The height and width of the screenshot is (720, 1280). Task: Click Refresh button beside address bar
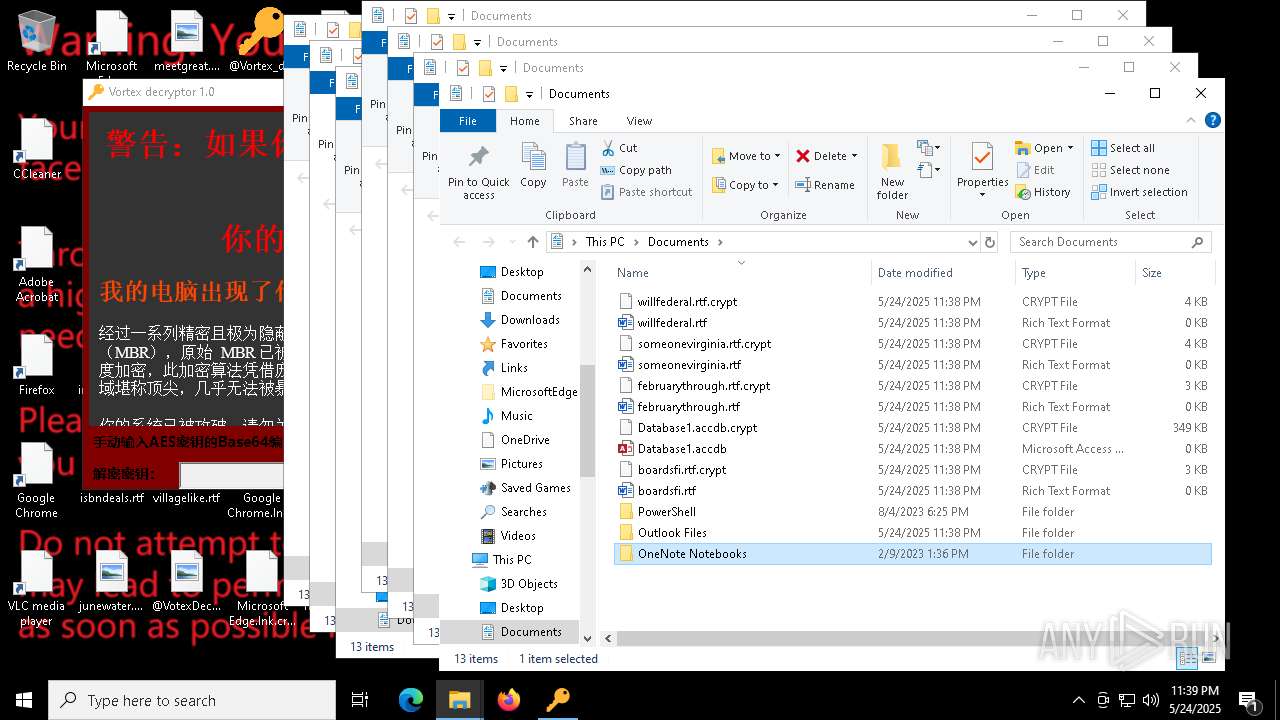pyautogui.click(x=990, y=242)
